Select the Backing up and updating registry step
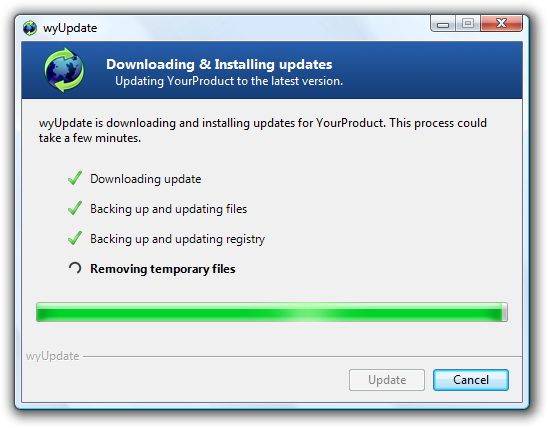Screen dimensions: 548x428 (x=178, y=239)
